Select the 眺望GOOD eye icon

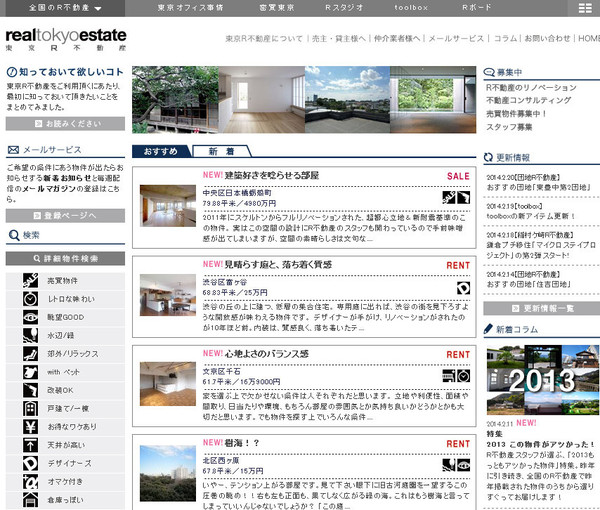click(x=29, y=317)
